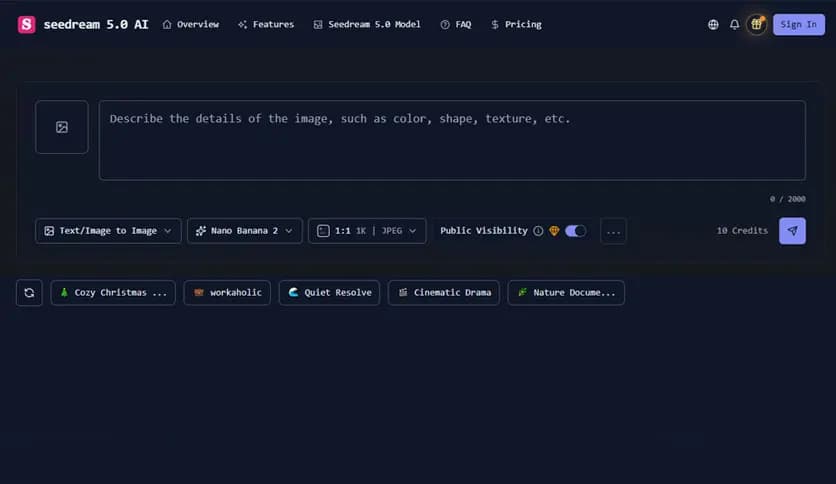Click the 10 Credits label
The image size is (836, 484).
tap(742, 231)
